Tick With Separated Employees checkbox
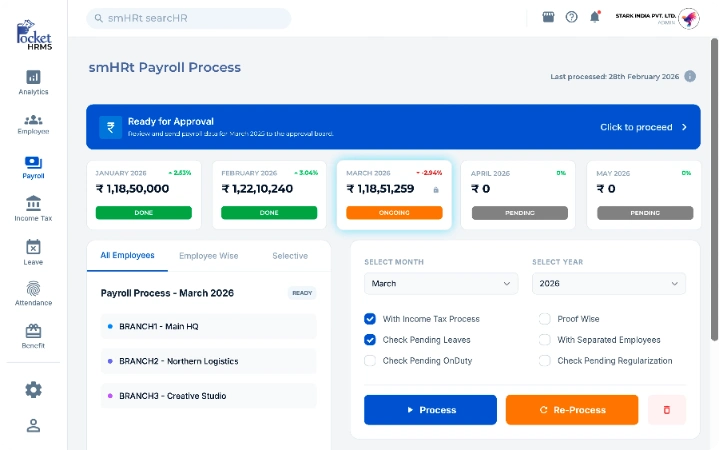The height and width of the screenshot is (450, 719). (x=544, y=340)
